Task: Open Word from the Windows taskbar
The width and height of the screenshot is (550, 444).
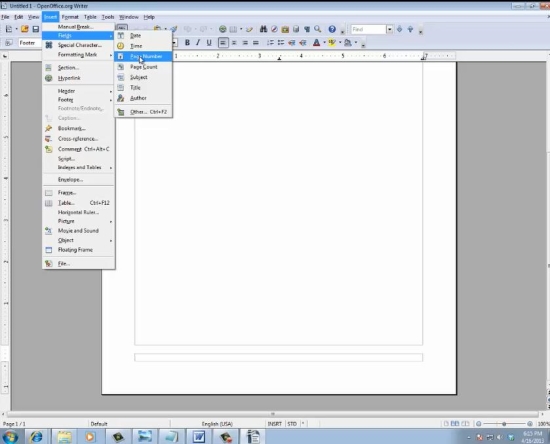Action: click(x=199, y=437)
